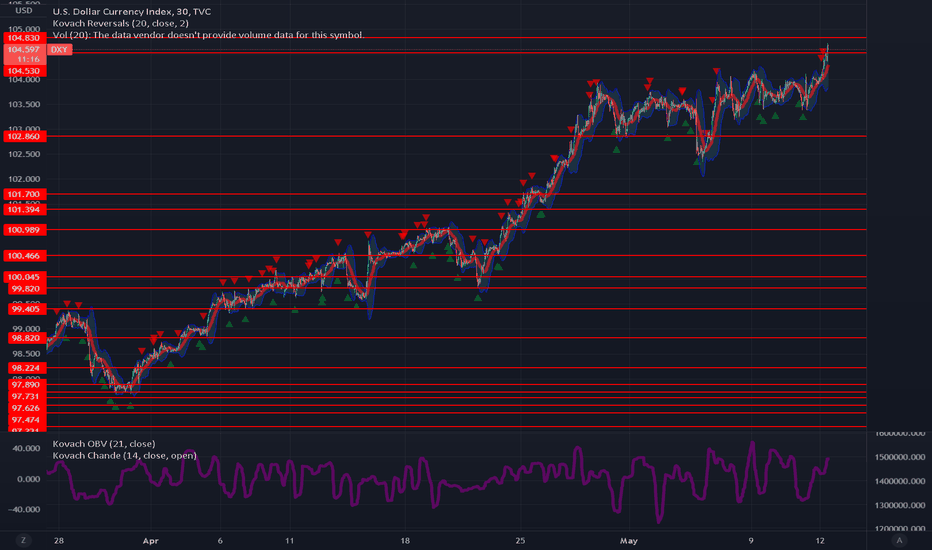The image size is (932, 550).
Task: Click the 98.500 price axis tick
Action: (x=26, y=354)
